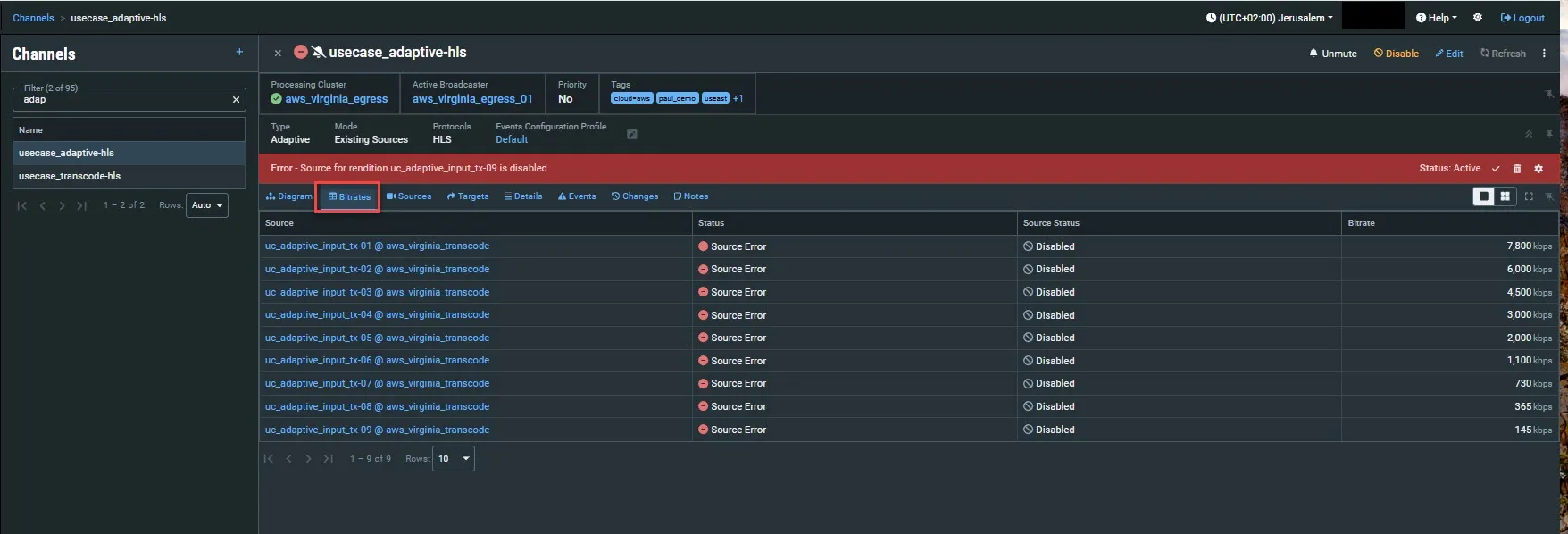The height and width of the screenshot is (534, 1568).
Task: Show the additional +1 tags
Action: [x=738, y=99]
